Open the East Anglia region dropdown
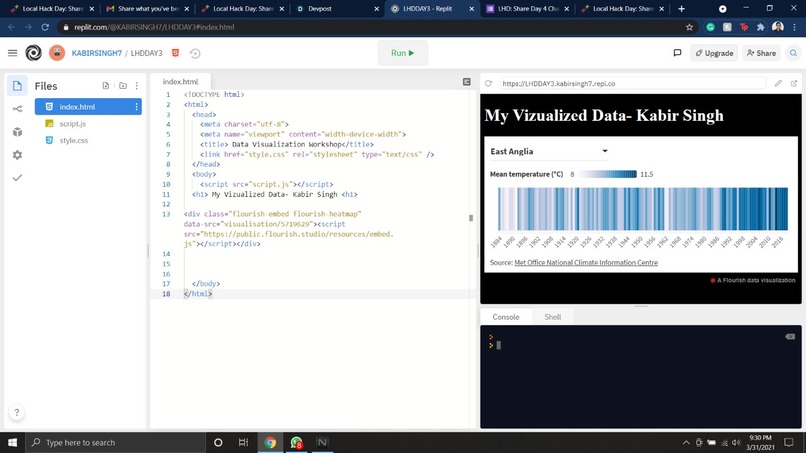The width and height of the screenshot is (806, 453). coord(548,151)
